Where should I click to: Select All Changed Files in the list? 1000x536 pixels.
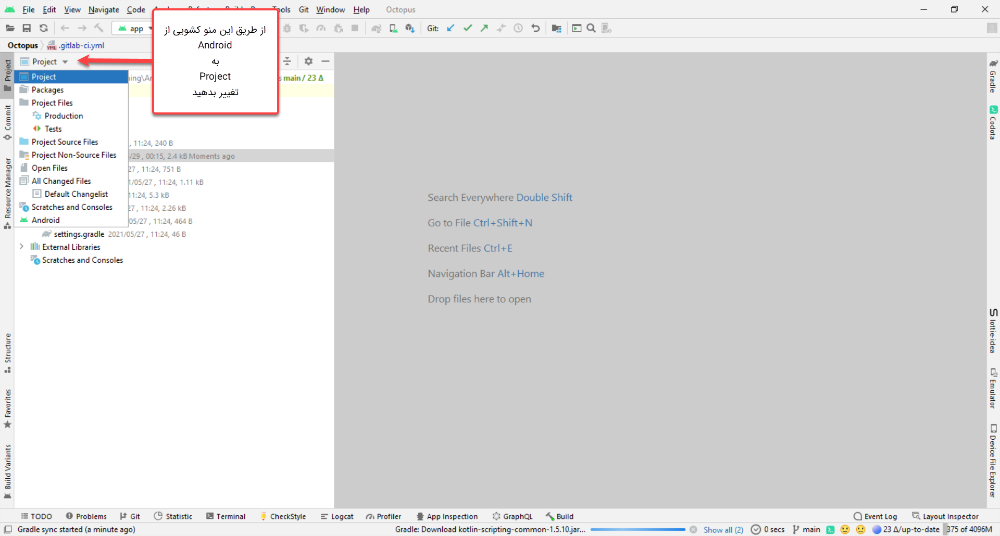click(x=71, y=181)
